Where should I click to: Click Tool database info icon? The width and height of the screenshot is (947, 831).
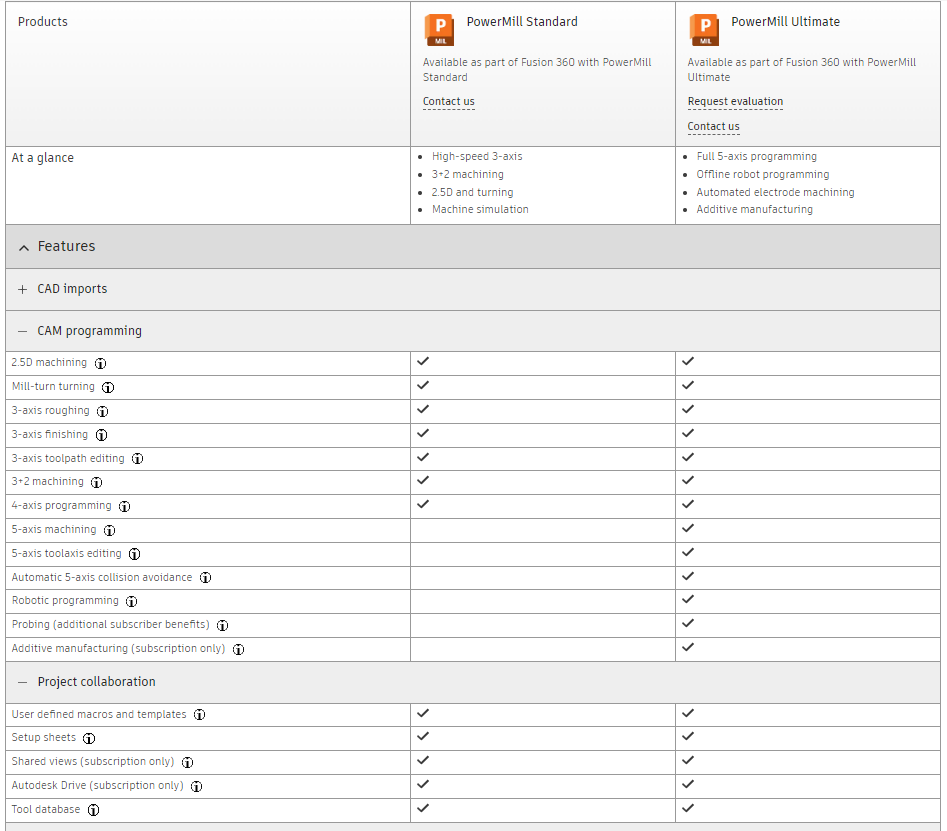click(93, 810)
